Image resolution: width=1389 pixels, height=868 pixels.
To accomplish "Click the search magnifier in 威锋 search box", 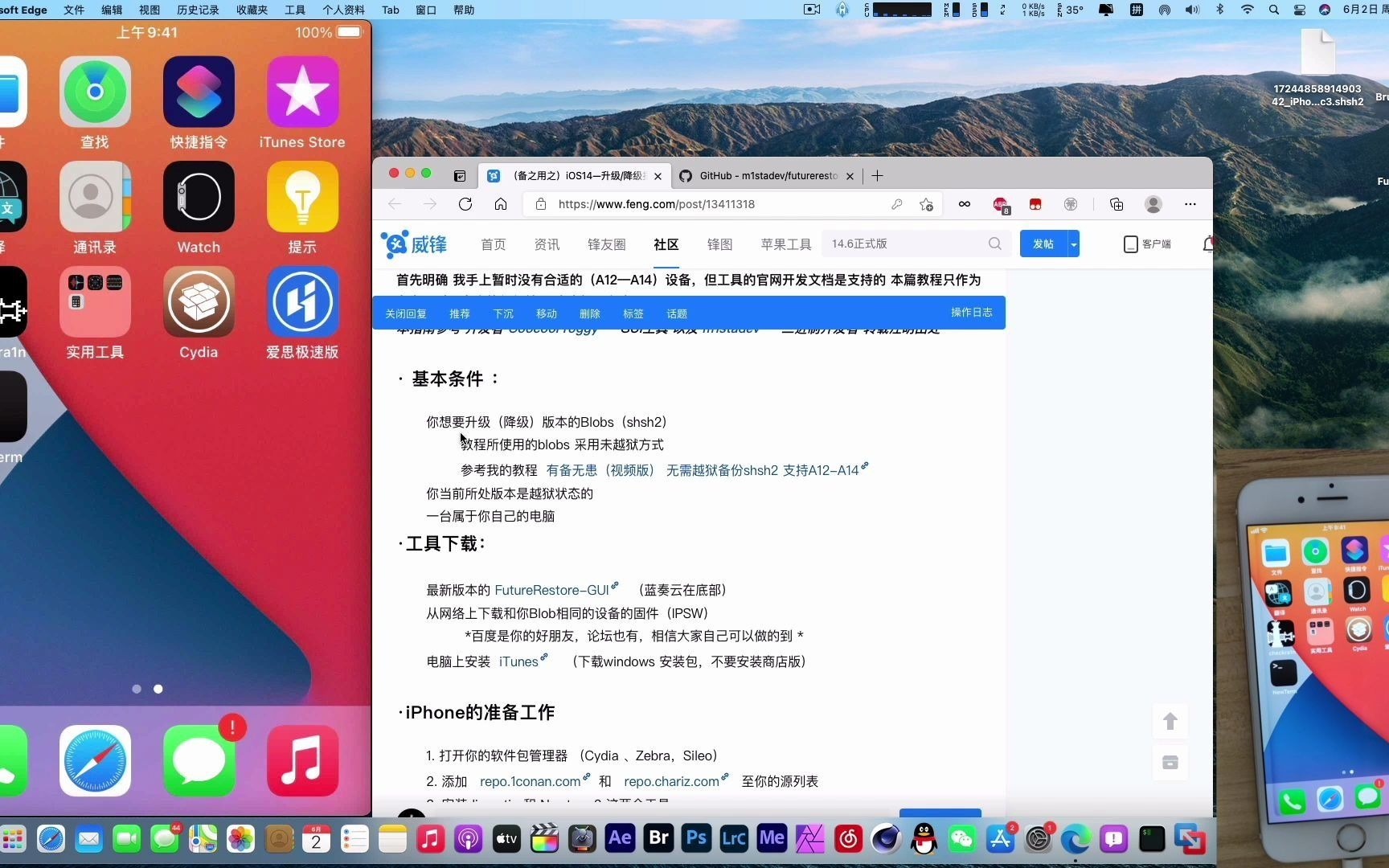I will coord(995,244).
